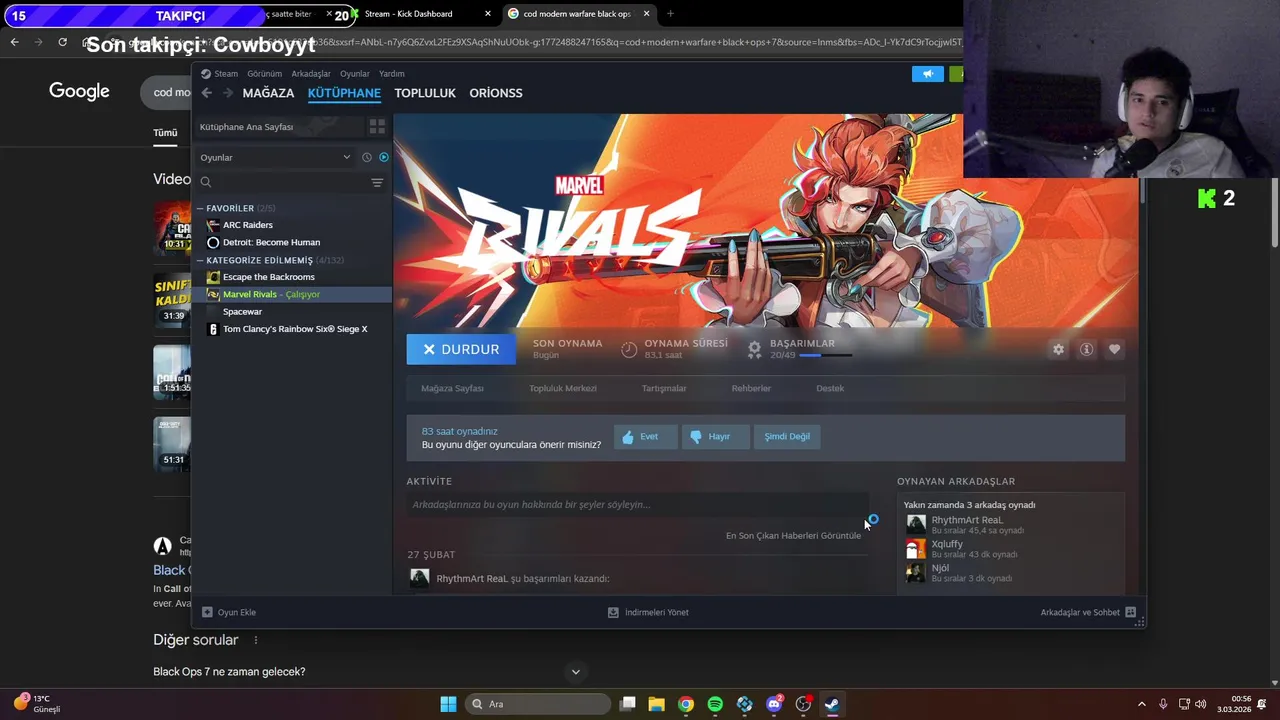1280x720 pixels.
Task: Go to KÜTÜPHANE tab
Action: point(344,93)
